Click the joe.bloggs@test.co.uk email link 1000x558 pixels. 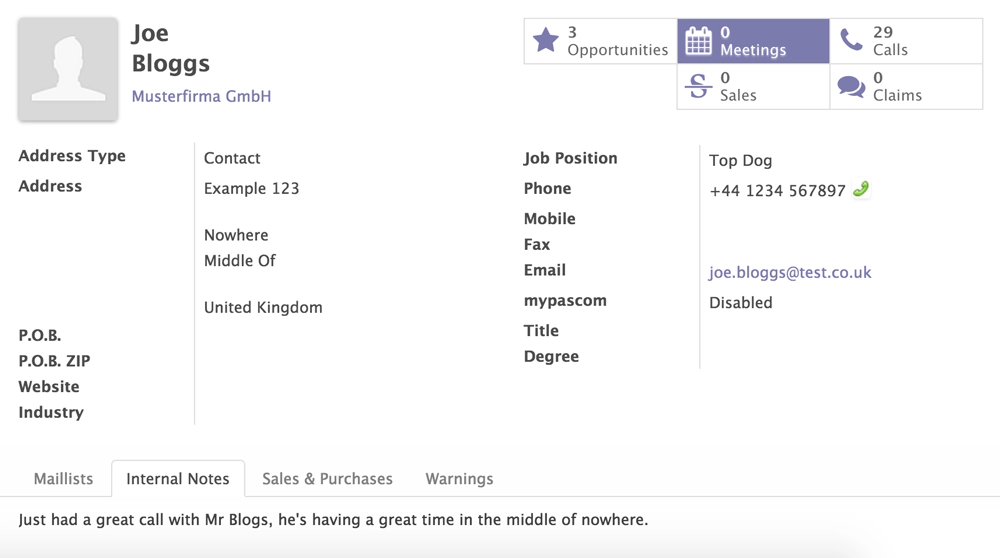click(790, 272)
